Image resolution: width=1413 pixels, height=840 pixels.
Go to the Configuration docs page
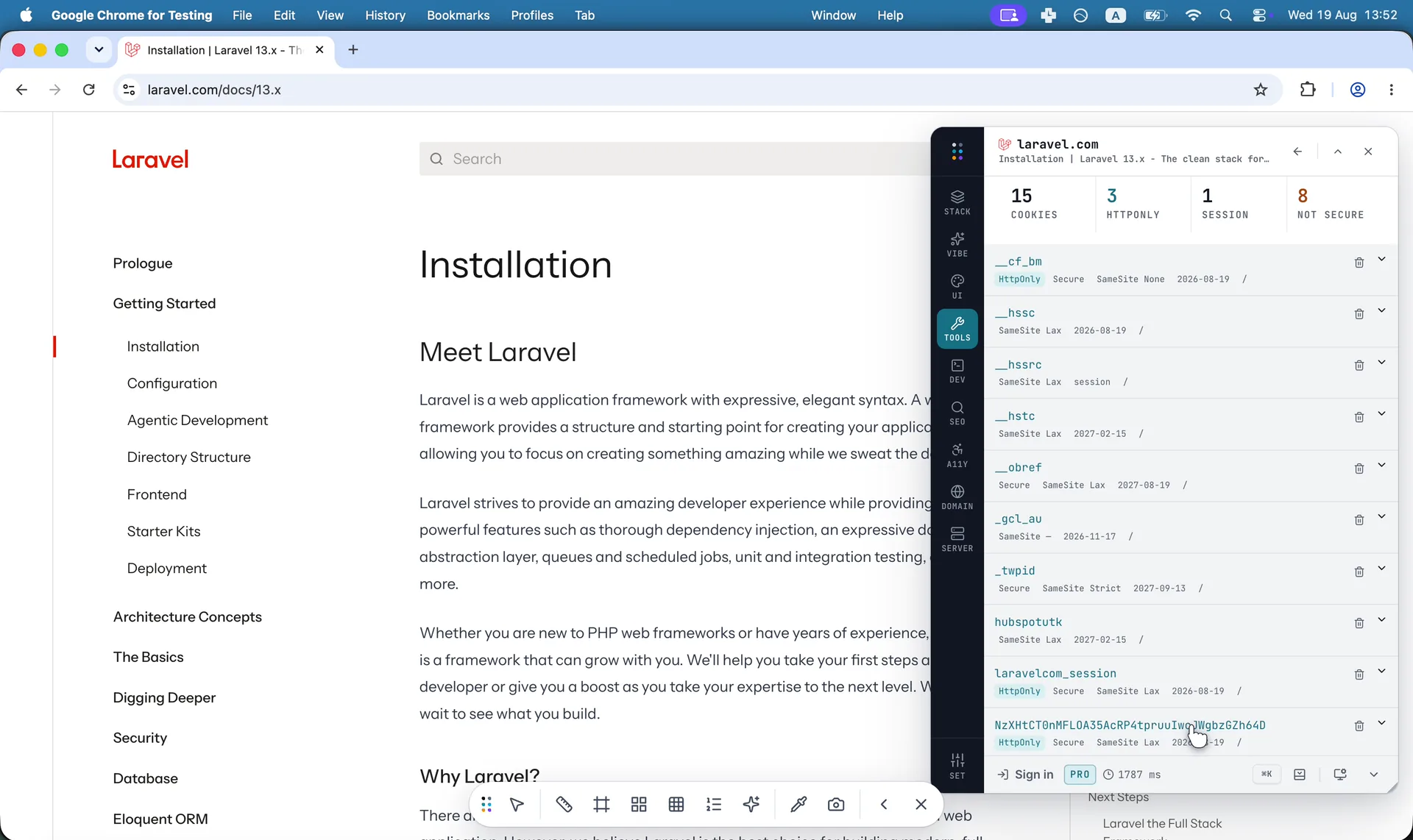point(171,383)
